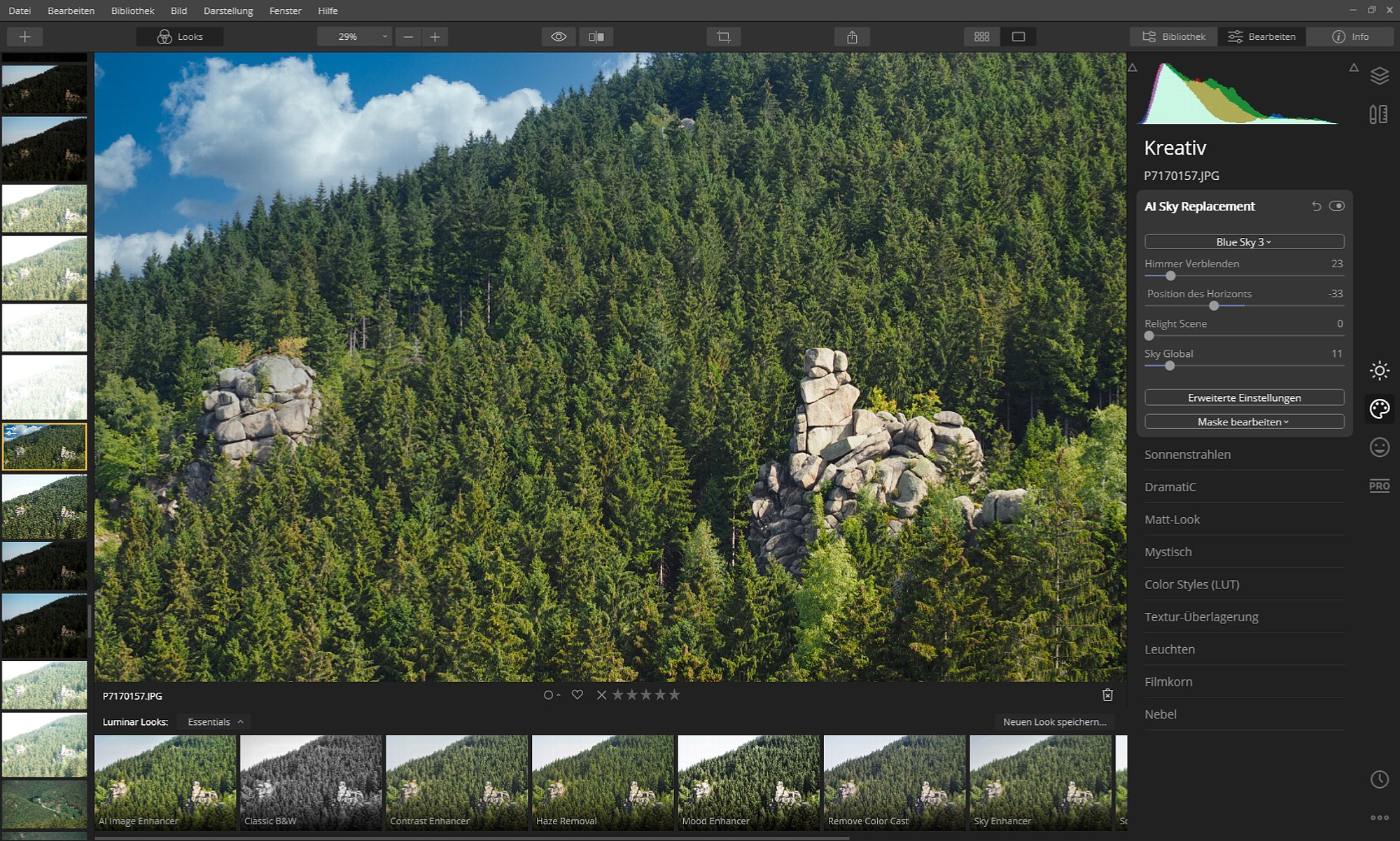The width and height of the screenshot is (1400, 841).
Task: Switch to the Bearbeiten tab
Action: pos(1262,36)
